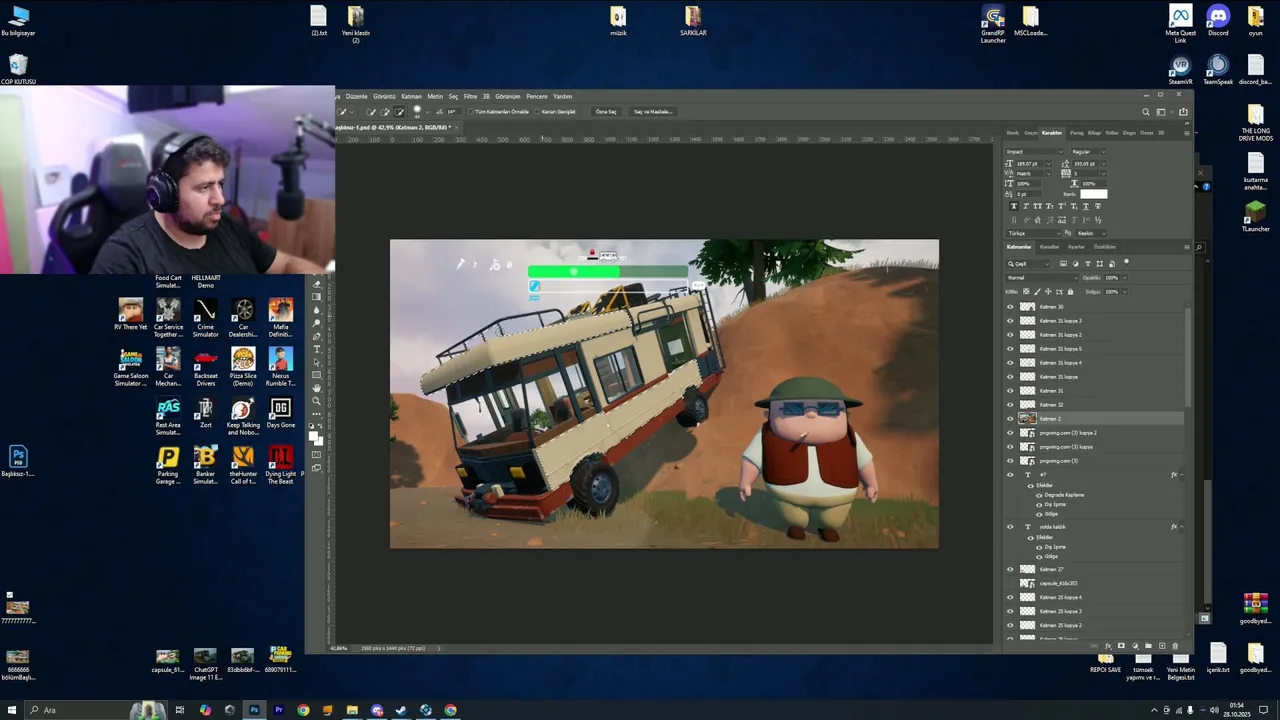The image size is (1280, 720).
Task: Open the font family dropdown Impact
Action: tap(1034, 152)
